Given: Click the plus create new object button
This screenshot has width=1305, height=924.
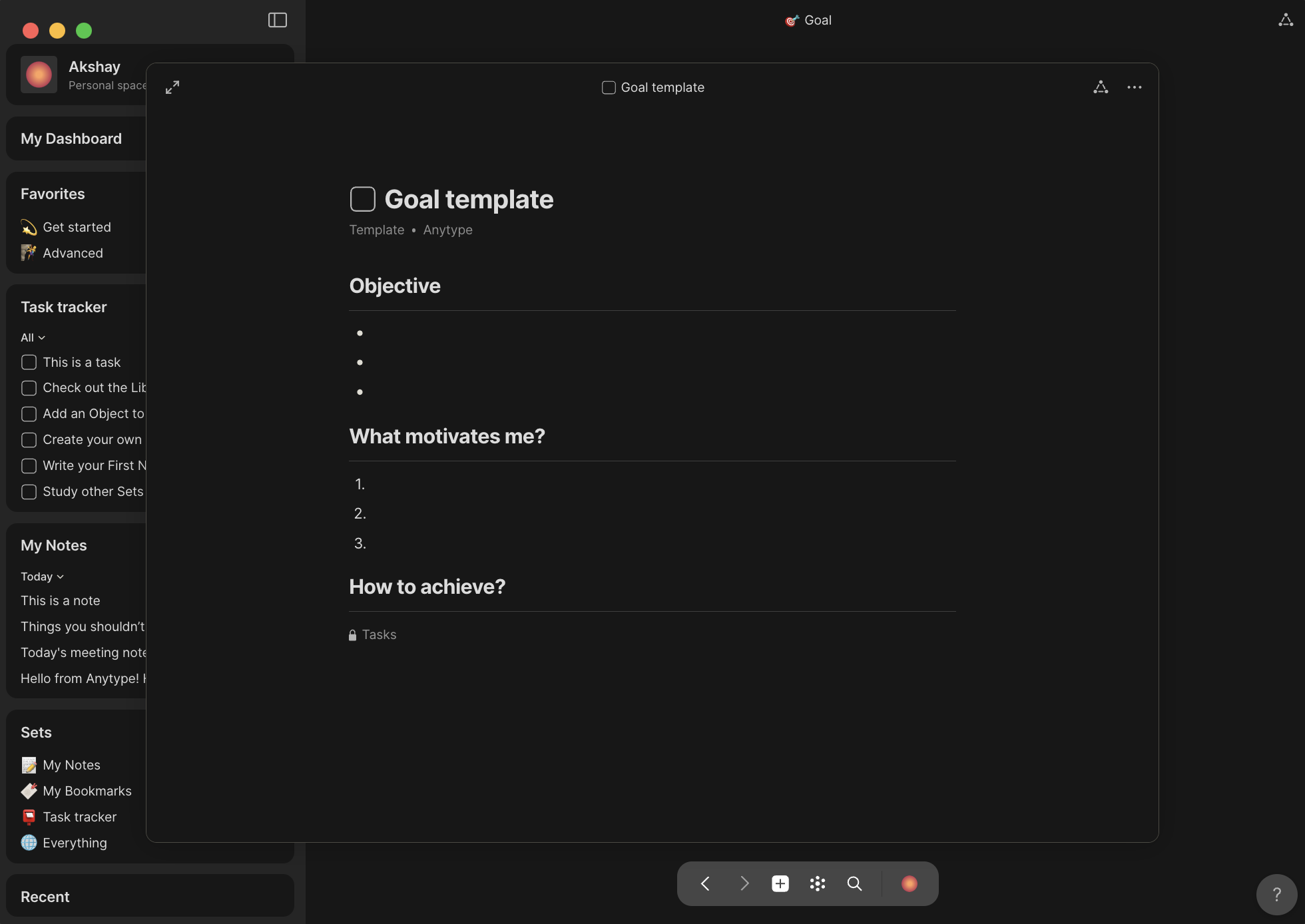Looking at the screenshot, I should [x=780, y=883].
